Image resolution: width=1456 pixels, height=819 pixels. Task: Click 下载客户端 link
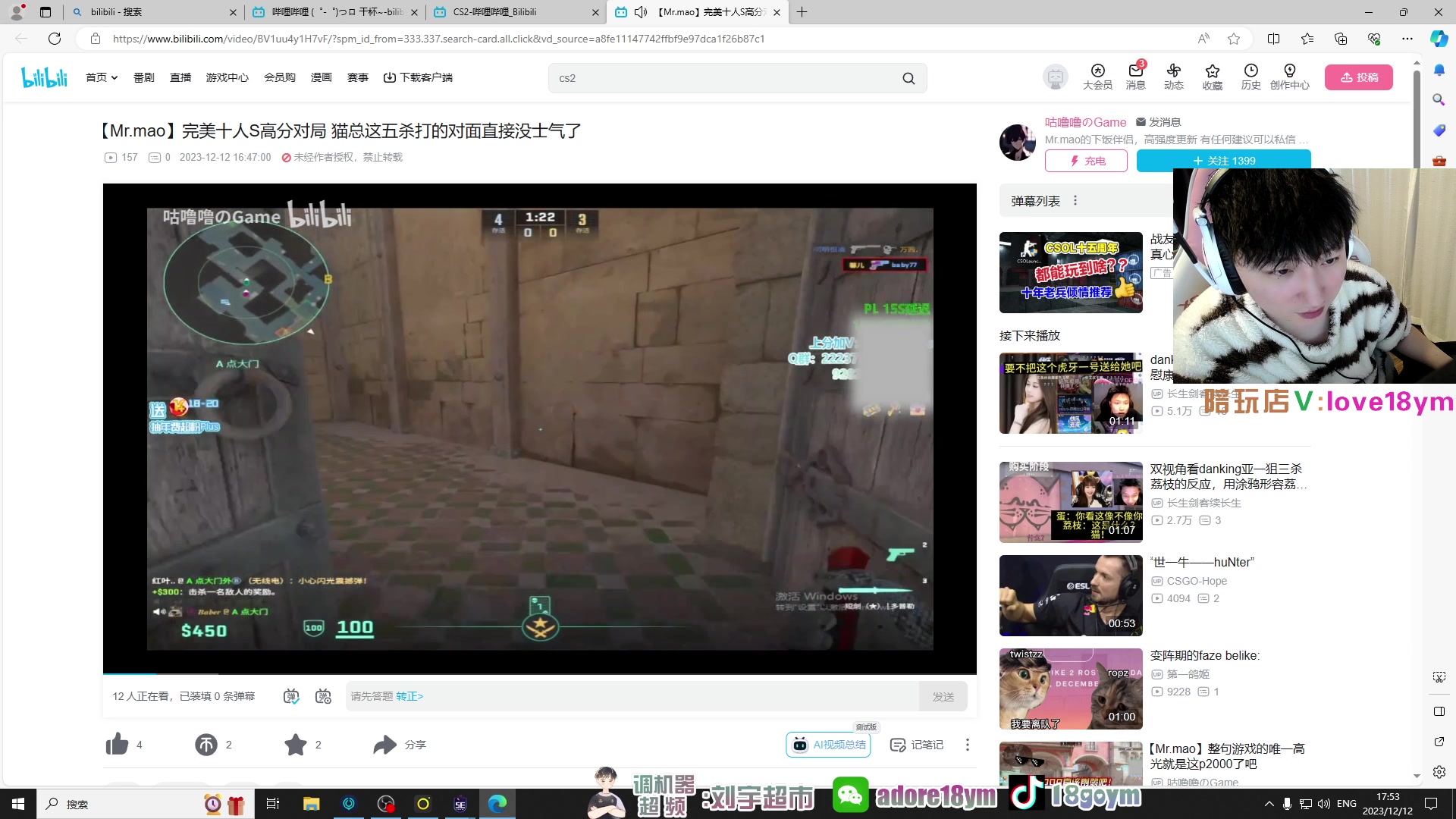418,77
